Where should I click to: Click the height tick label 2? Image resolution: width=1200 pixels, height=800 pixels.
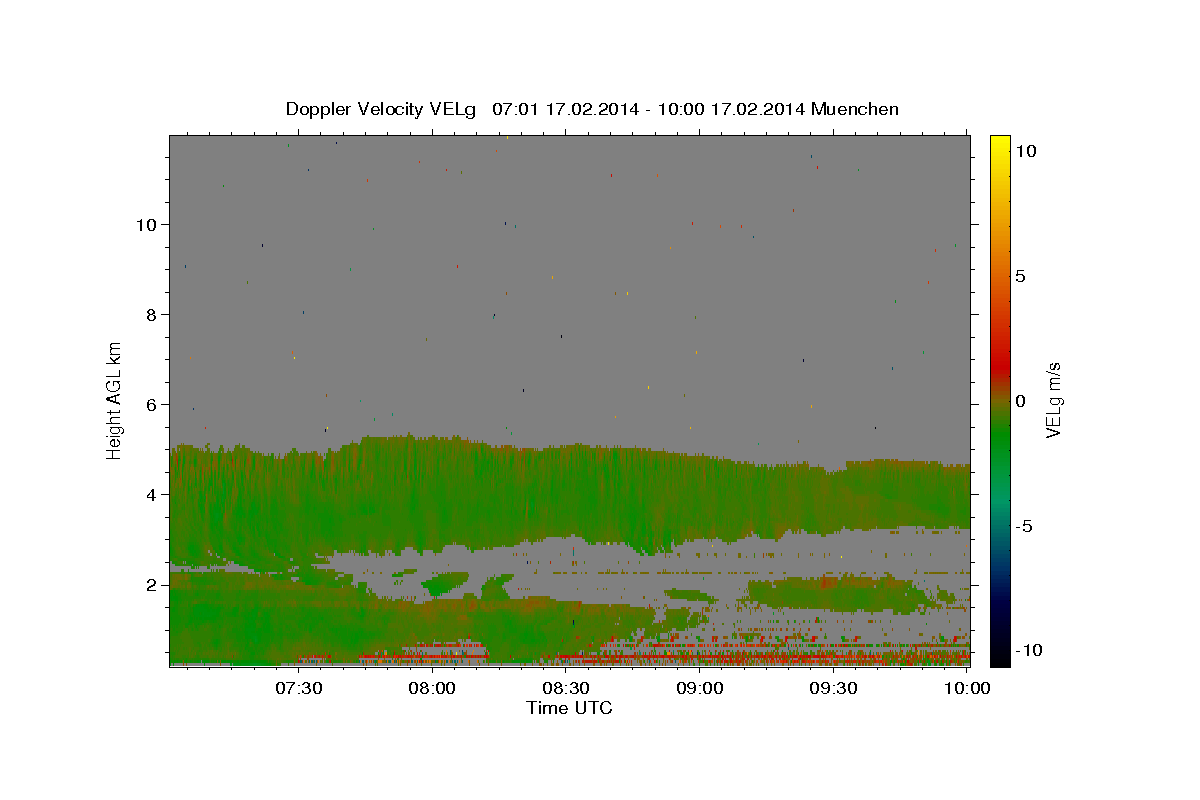[x=152, y=585]
